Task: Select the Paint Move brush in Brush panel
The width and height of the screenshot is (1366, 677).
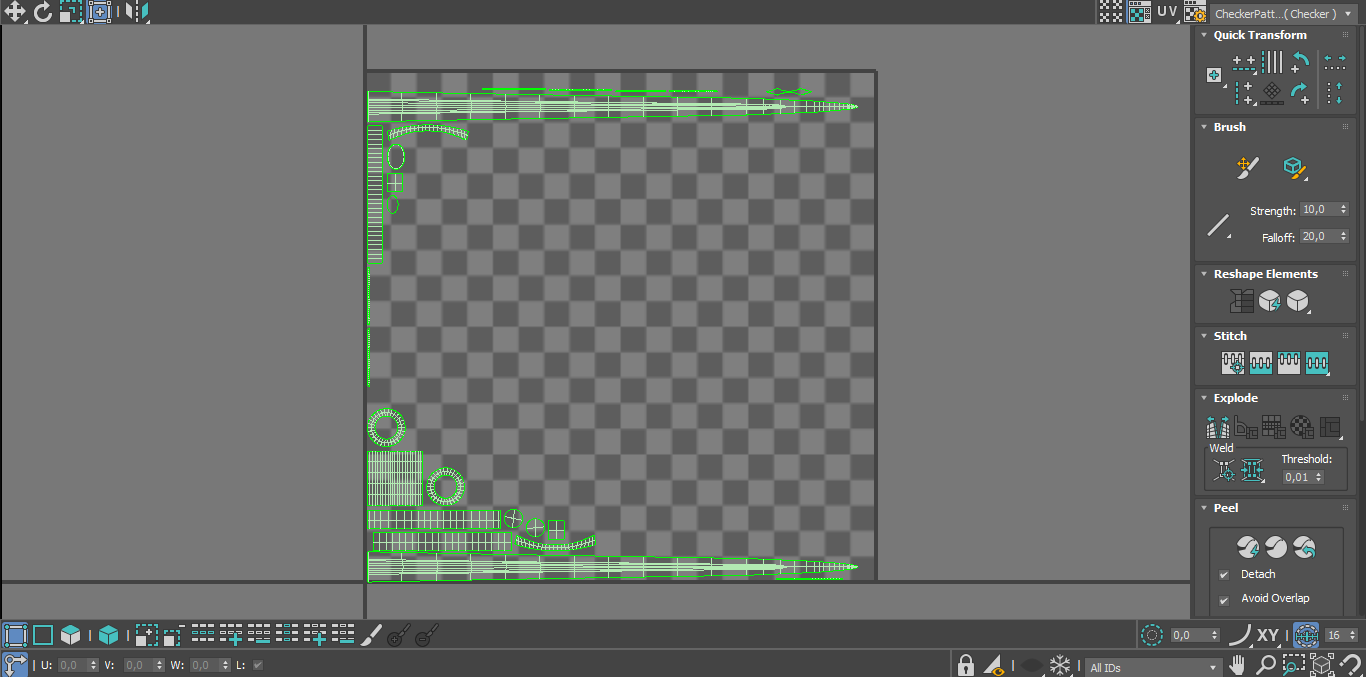Action: pos(1247,167)
